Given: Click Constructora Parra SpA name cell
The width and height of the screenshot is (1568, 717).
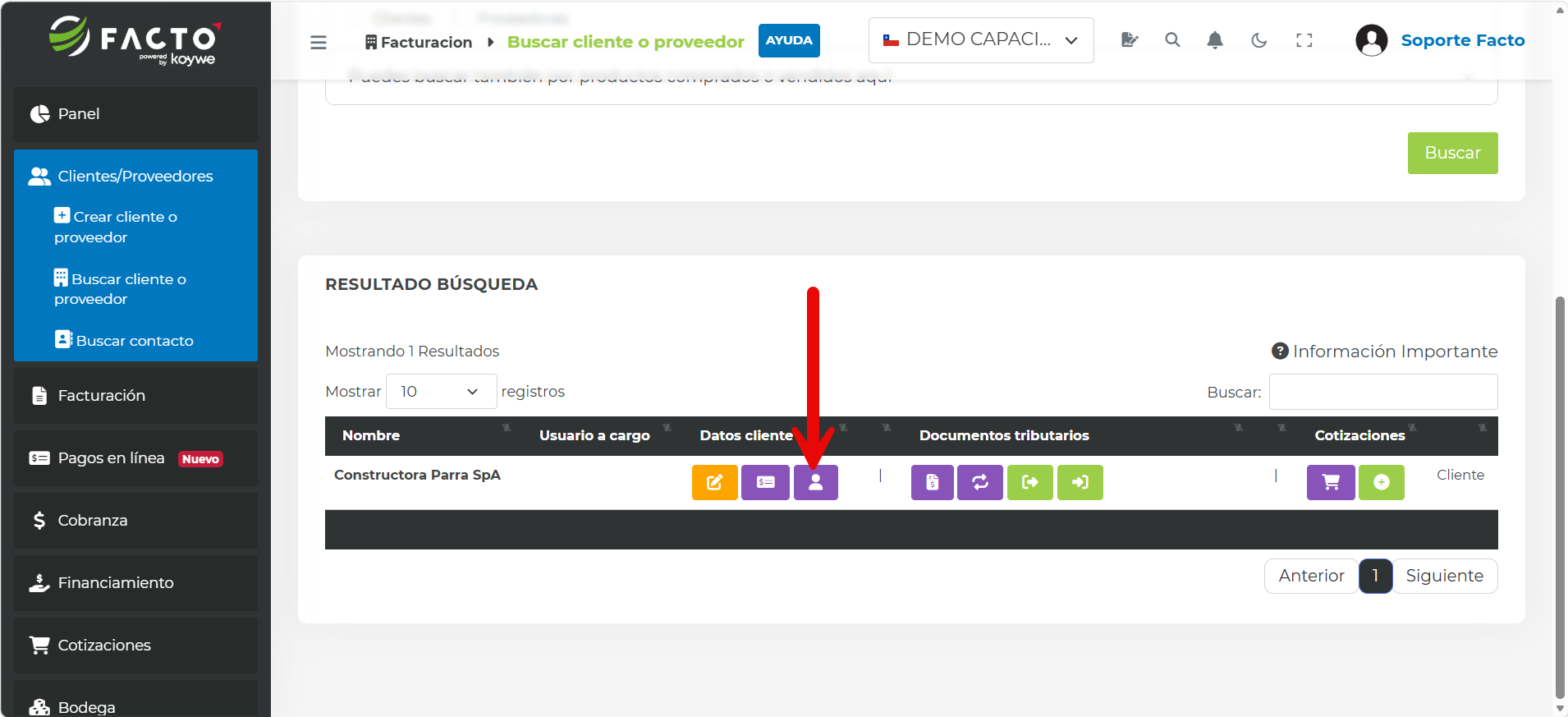Looking at the screenshot, I should point(417,475).
